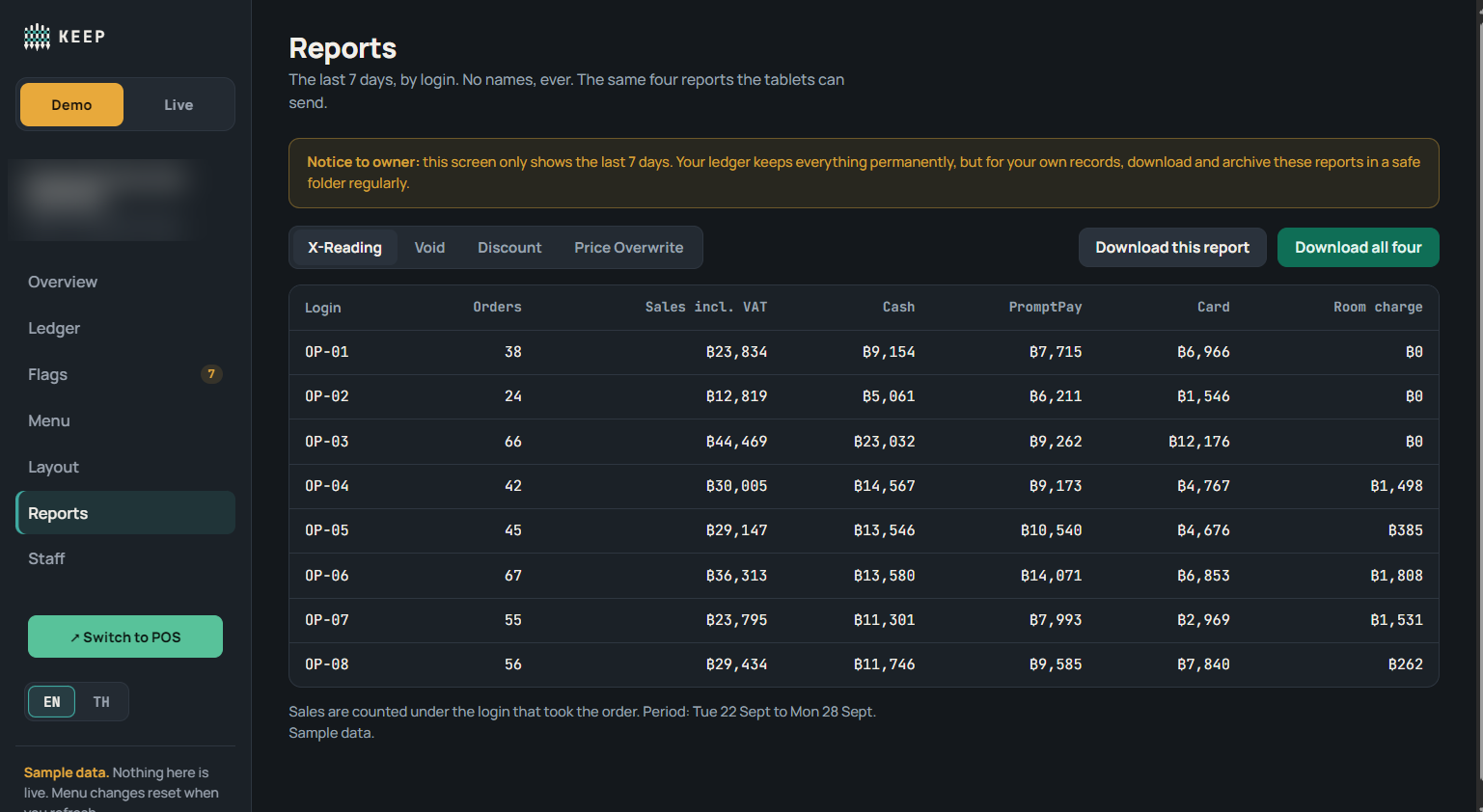Click the Room charge column header
The height and width of the screenshot is (812, 1483).
tap(1378, 307)
